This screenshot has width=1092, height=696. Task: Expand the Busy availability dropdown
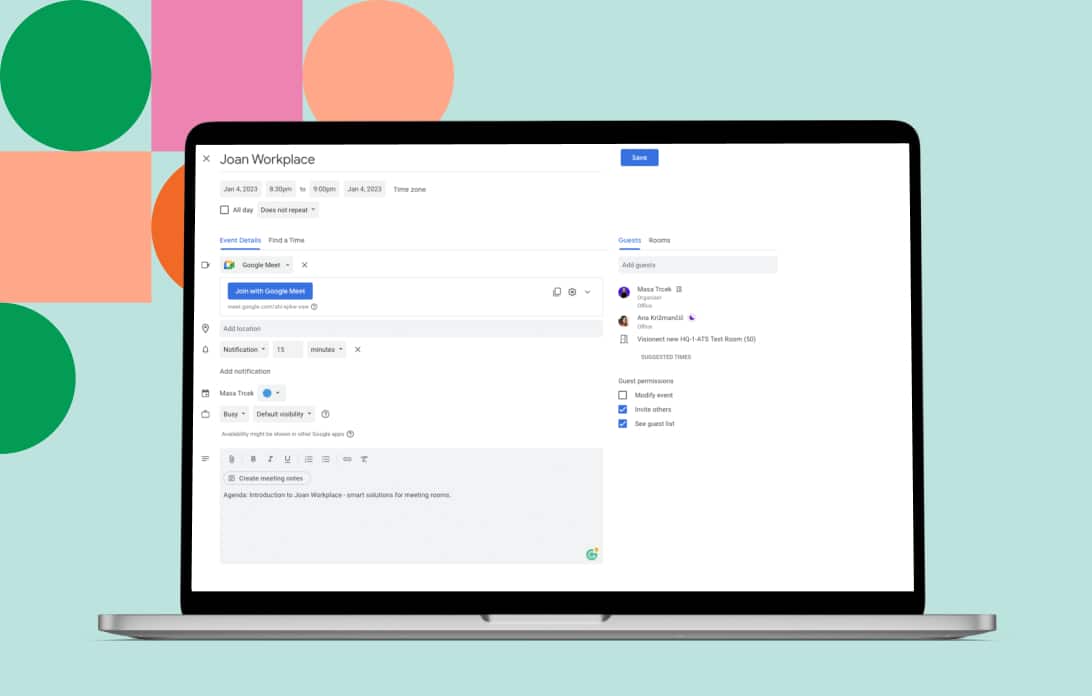coord(234,414)
